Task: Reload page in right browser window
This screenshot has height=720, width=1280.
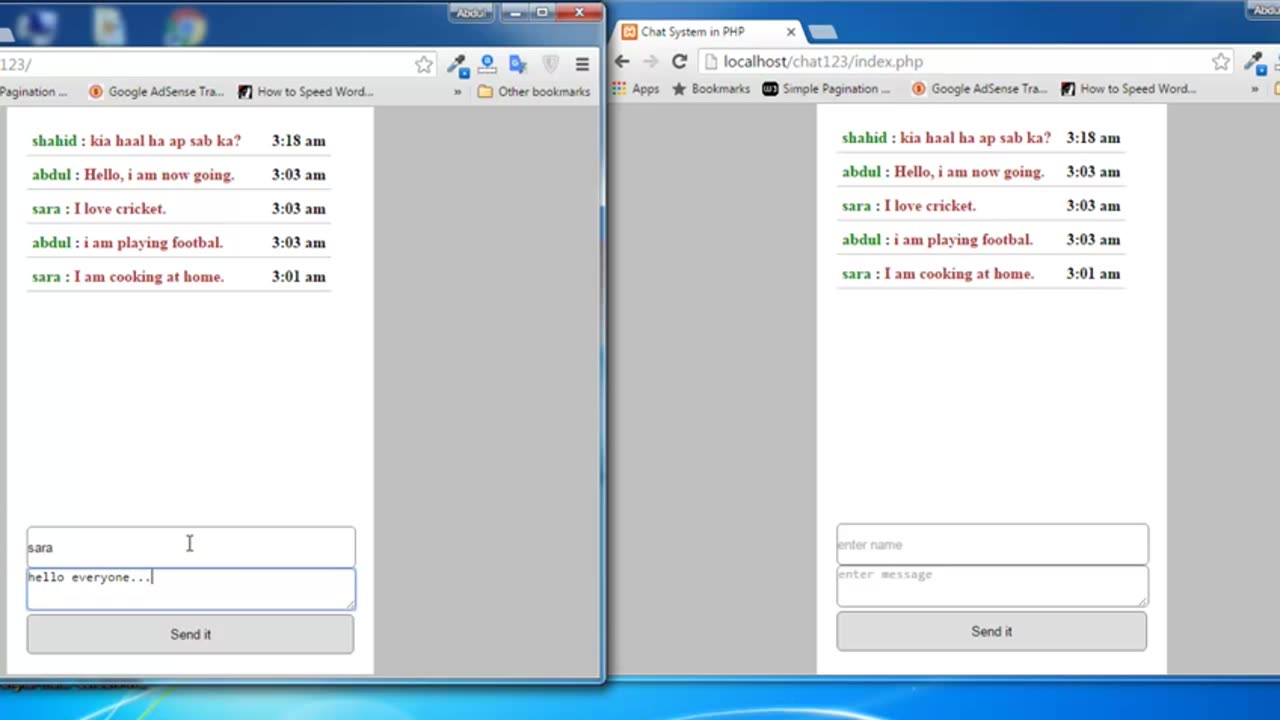Action: 679,62
